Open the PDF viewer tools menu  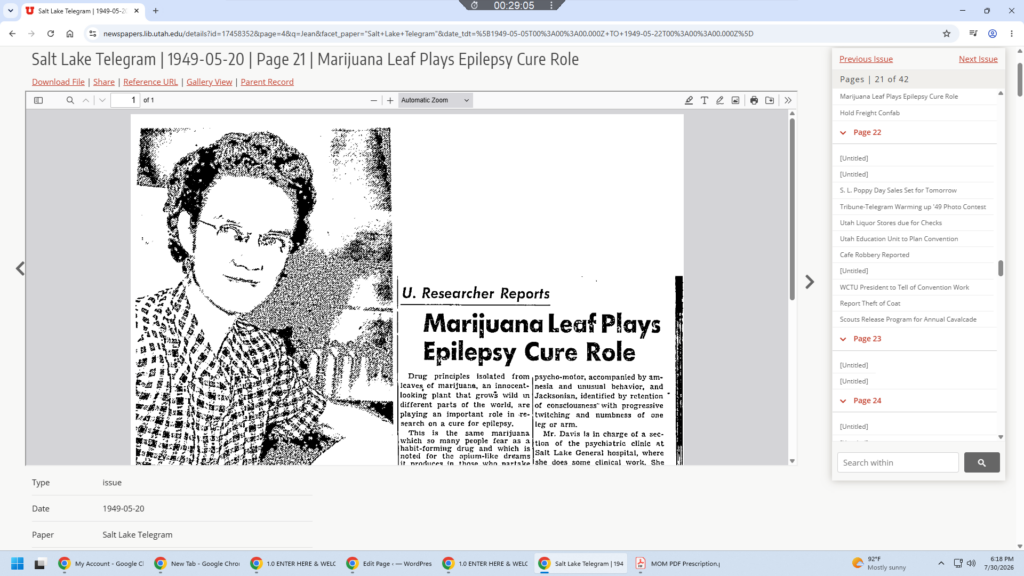click(788, 101)
